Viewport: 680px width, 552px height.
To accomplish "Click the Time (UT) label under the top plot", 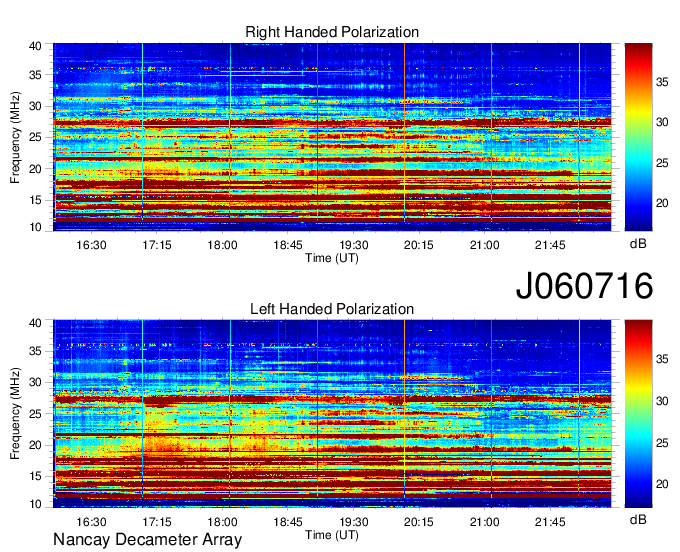I will [332, 258].
